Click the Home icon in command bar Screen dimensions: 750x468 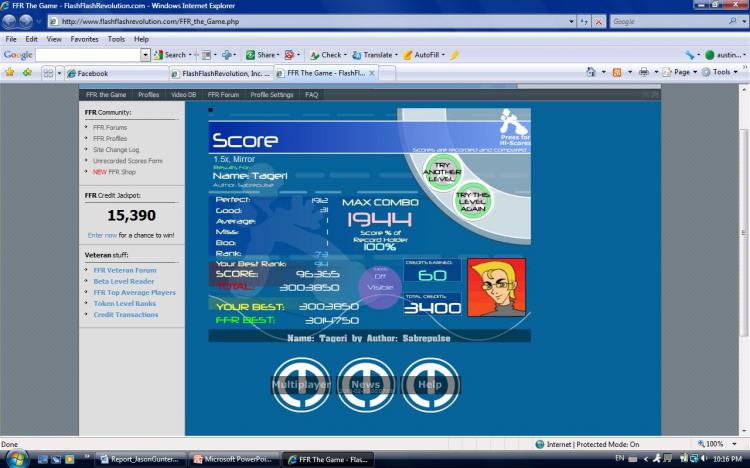pos(591,72)
